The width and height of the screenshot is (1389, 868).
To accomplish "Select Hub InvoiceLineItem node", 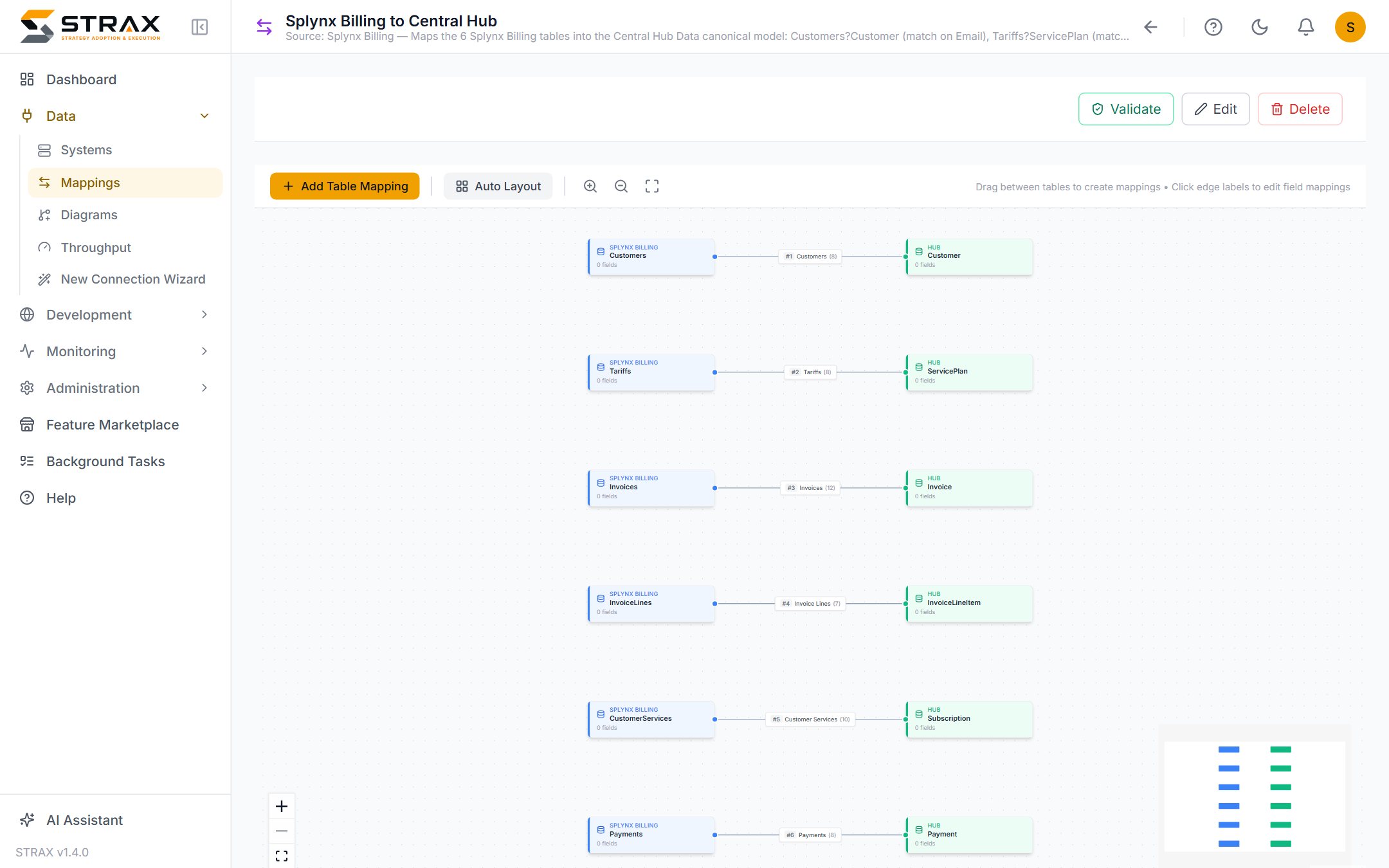I will click(x=969, y=604).
